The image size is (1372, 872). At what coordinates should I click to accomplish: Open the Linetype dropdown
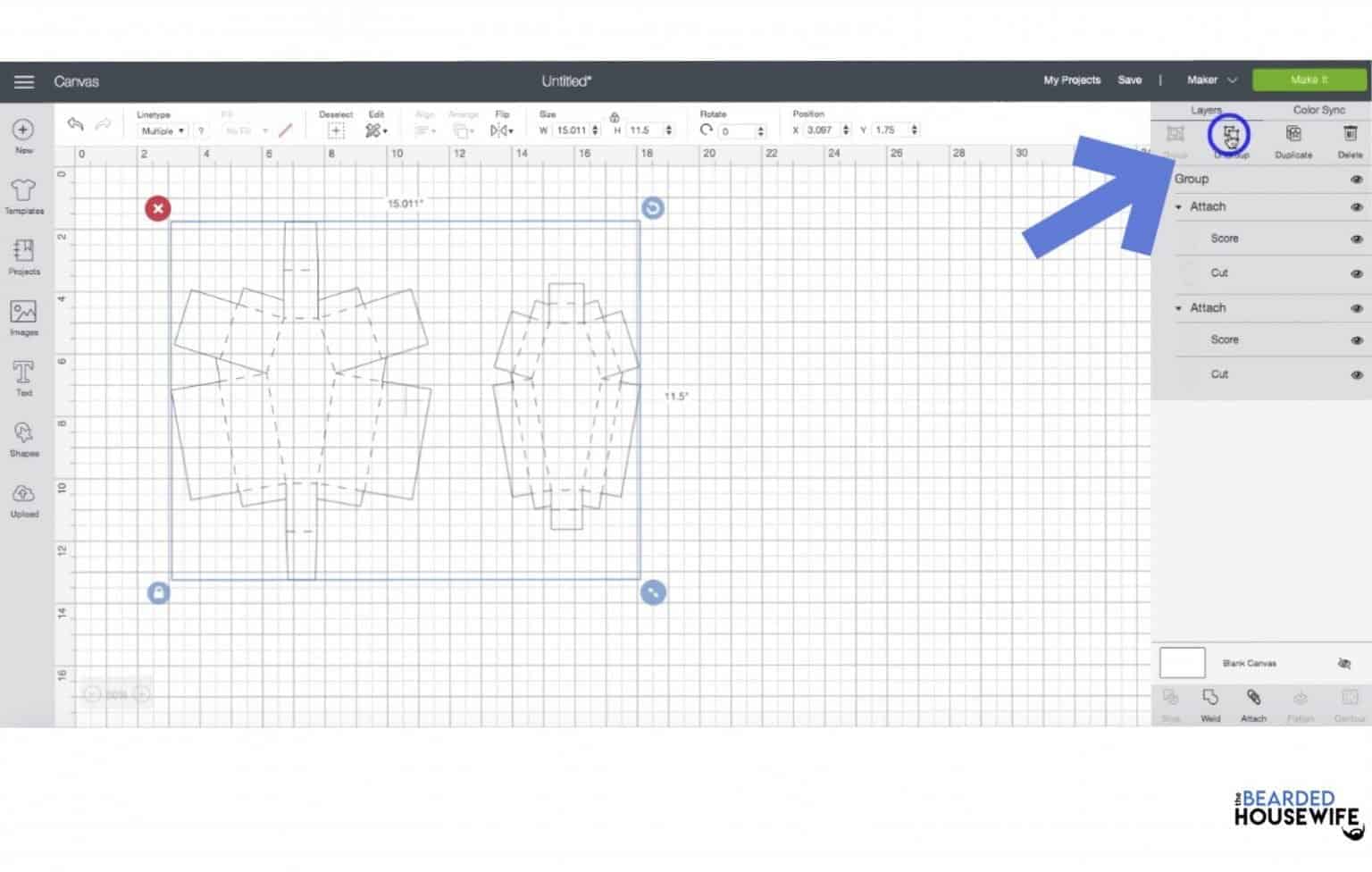(162, 131)
